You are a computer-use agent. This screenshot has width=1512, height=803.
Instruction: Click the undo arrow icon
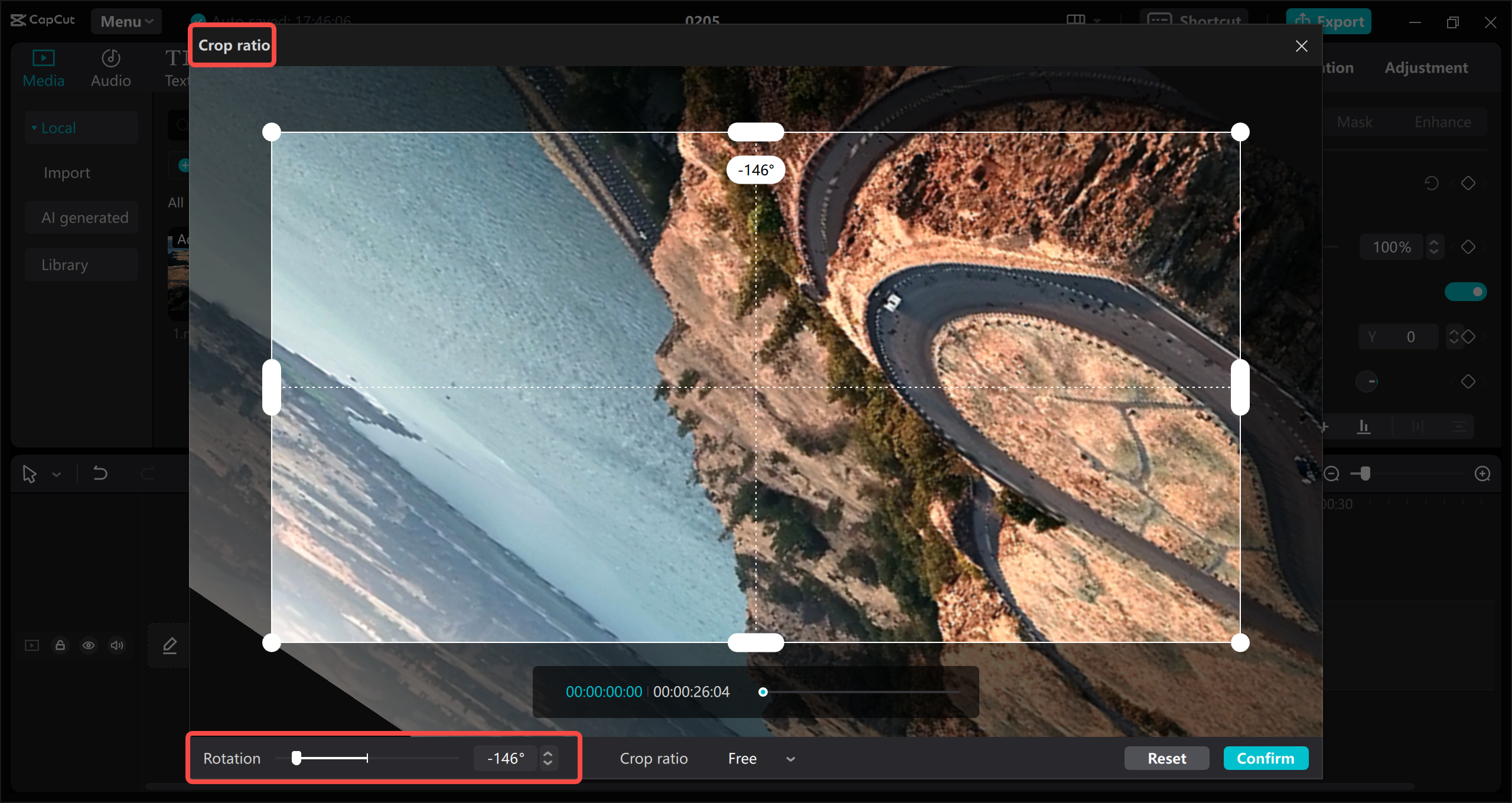point(99,473)
